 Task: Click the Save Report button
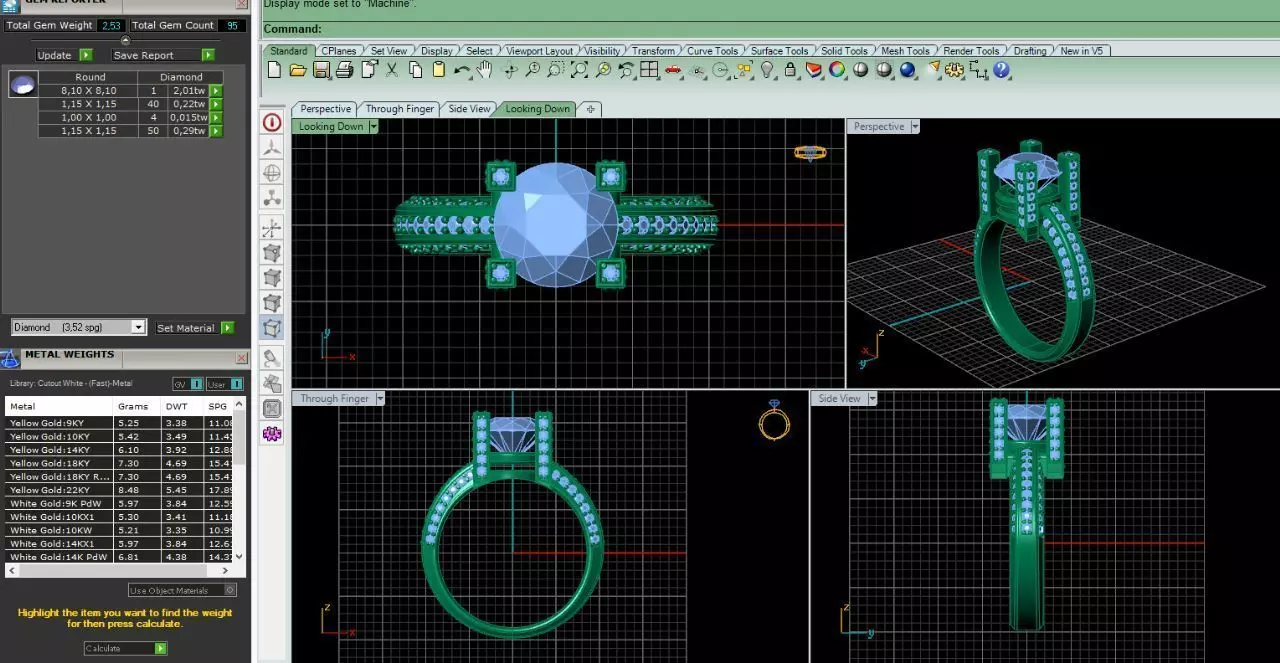[163, 55]
